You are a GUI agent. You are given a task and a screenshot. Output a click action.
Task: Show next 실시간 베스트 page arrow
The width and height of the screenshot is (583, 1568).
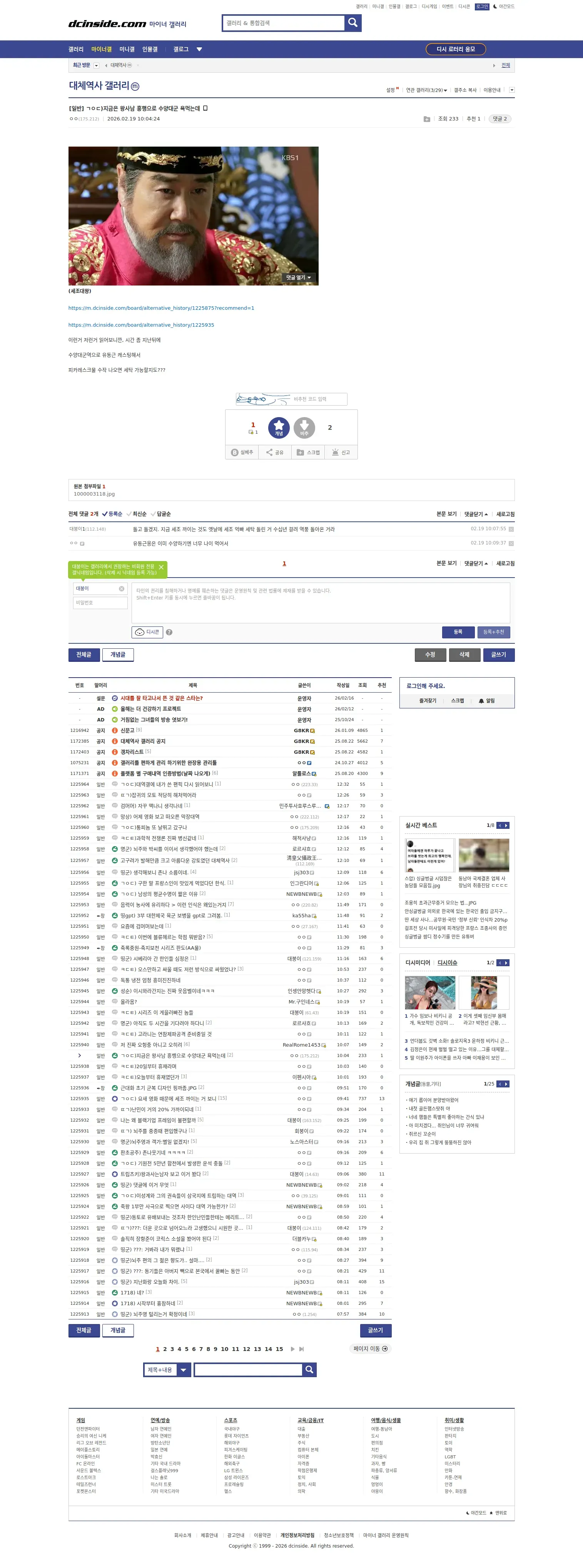[x=506, y=825]
